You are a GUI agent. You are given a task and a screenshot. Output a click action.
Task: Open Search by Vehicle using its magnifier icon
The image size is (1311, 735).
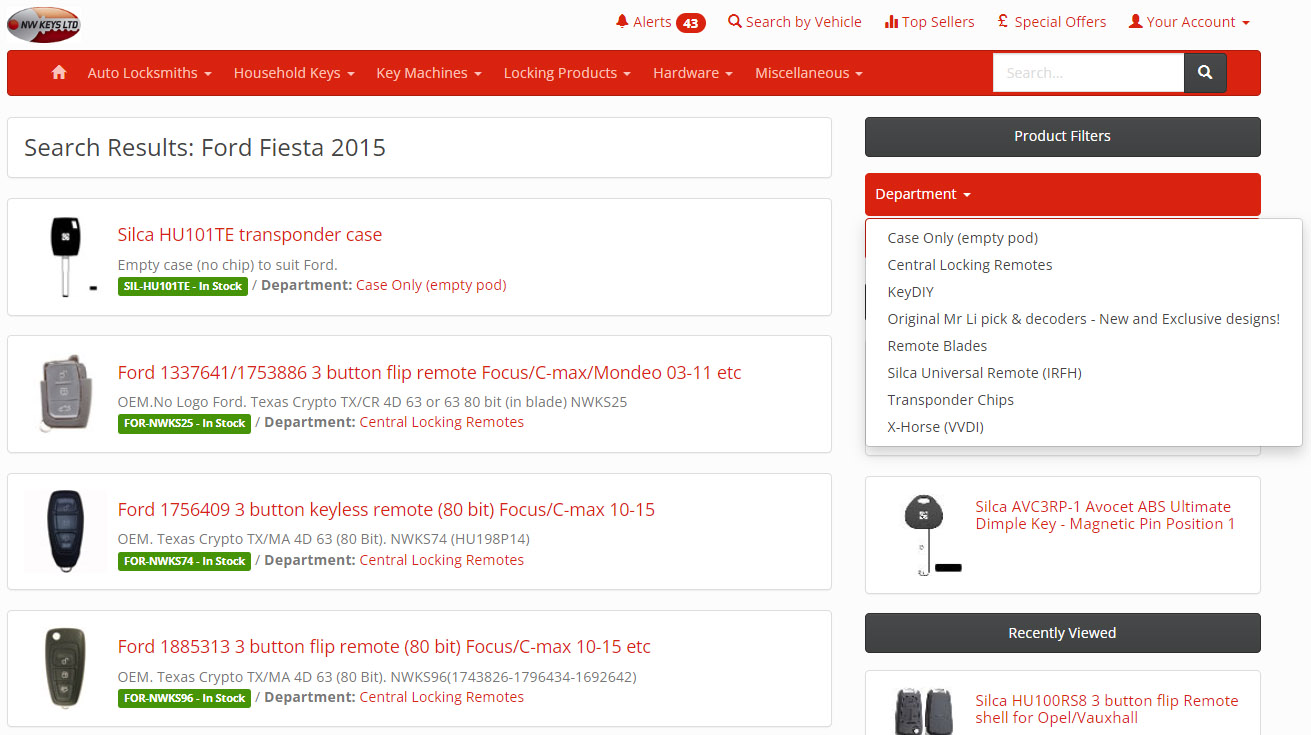(733, 21)
